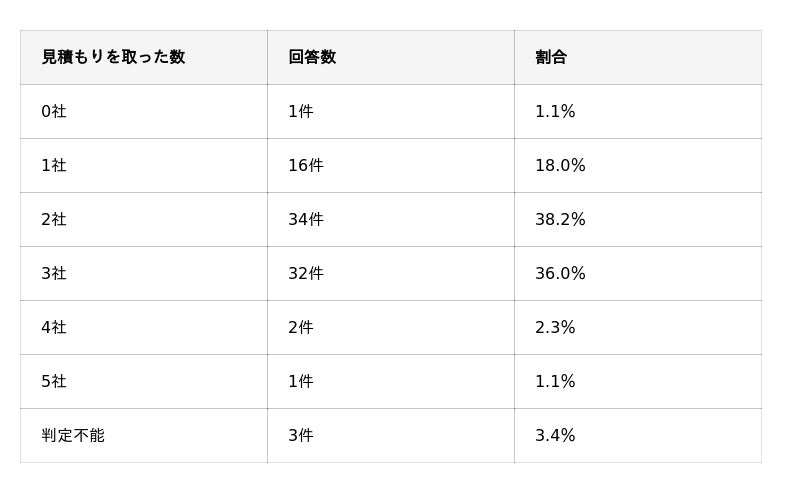
Task: Click the 回答数 column header
Action: (312, 57)
